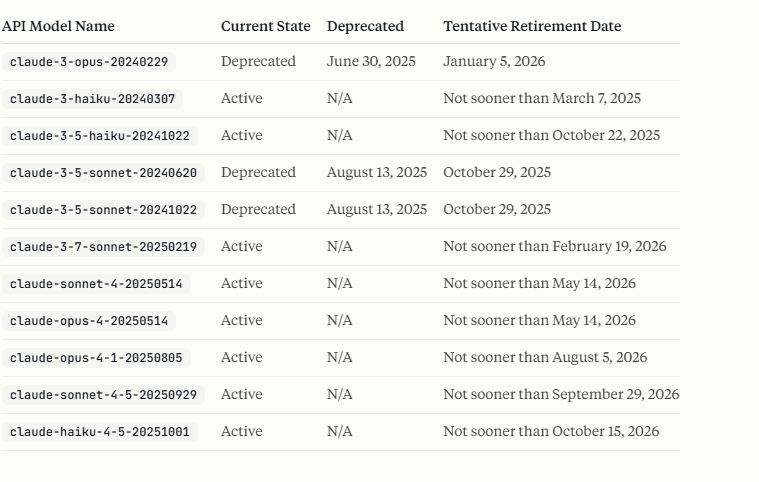Select the claude-3-5-sonnet-20241022 model name

(x=103, y=210)
